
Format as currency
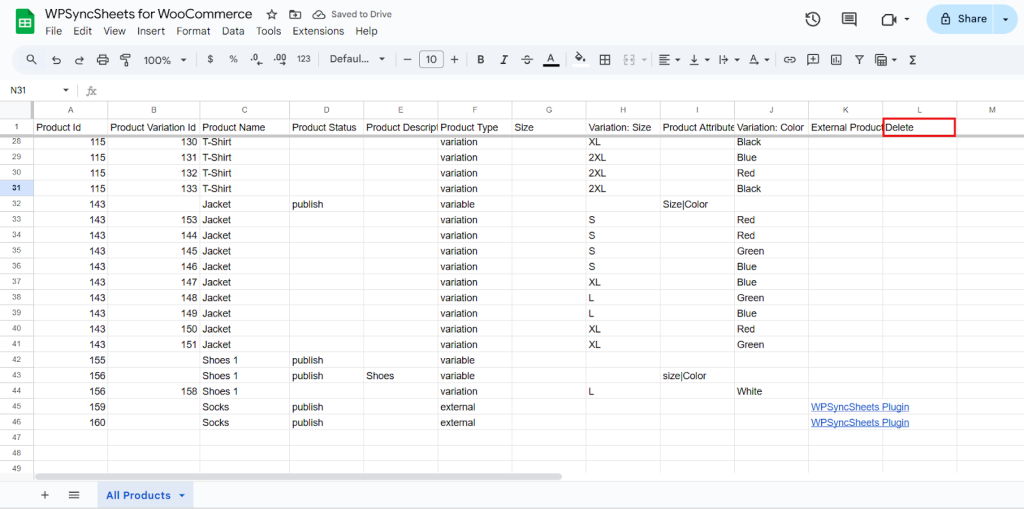tap(210, 59)
